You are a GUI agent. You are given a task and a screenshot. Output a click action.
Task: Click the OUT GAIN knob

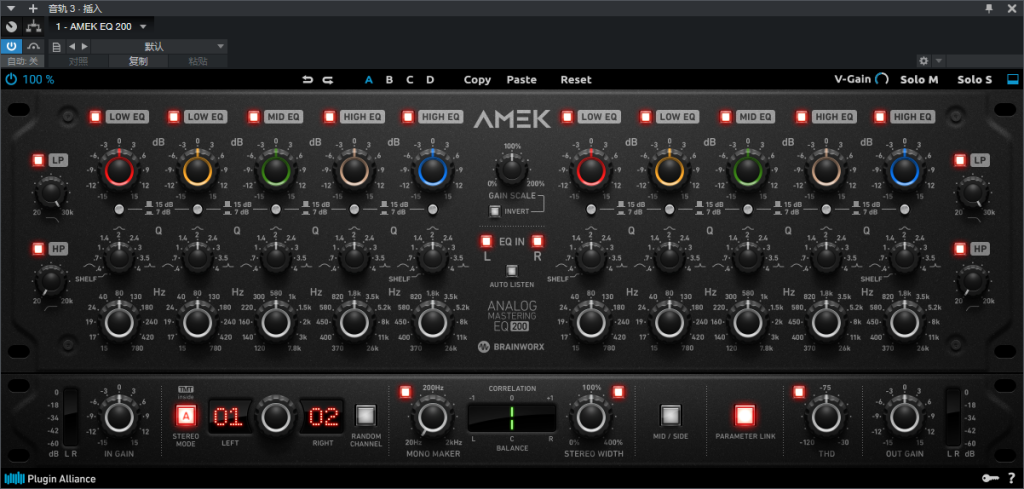click(904, 416)
